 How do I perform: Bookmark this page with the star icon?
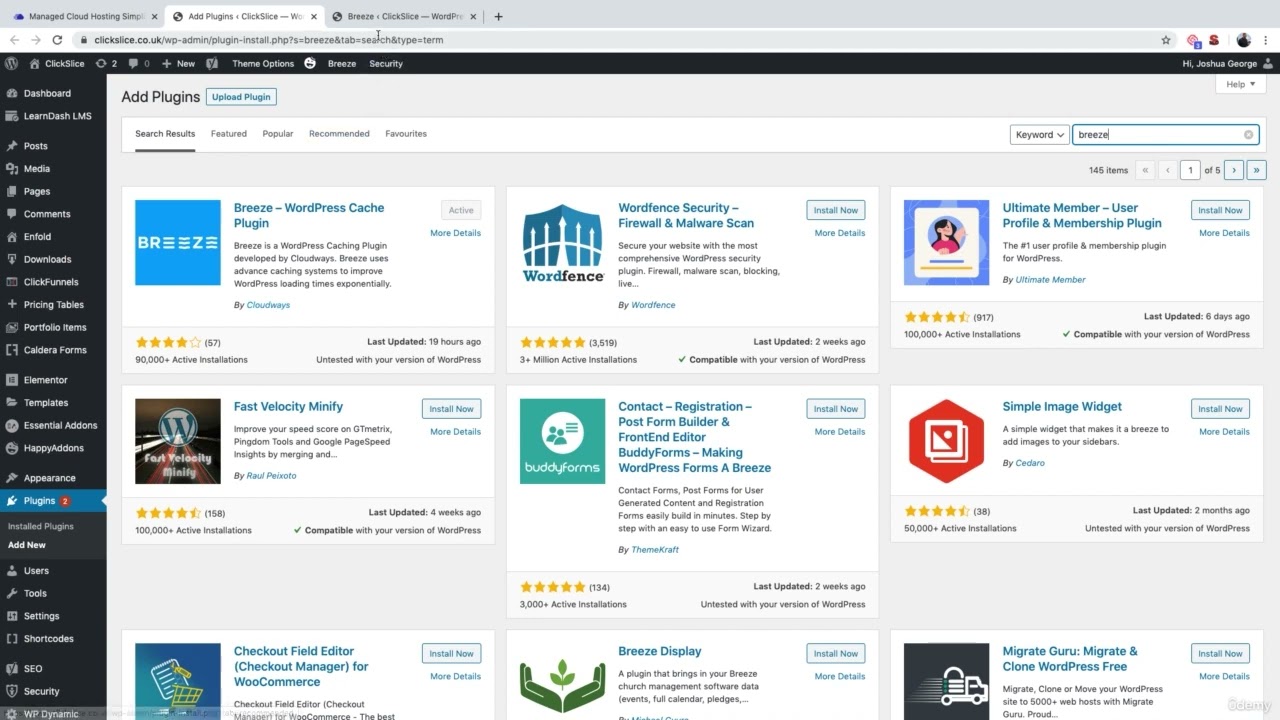click(x=1166, y=40)
